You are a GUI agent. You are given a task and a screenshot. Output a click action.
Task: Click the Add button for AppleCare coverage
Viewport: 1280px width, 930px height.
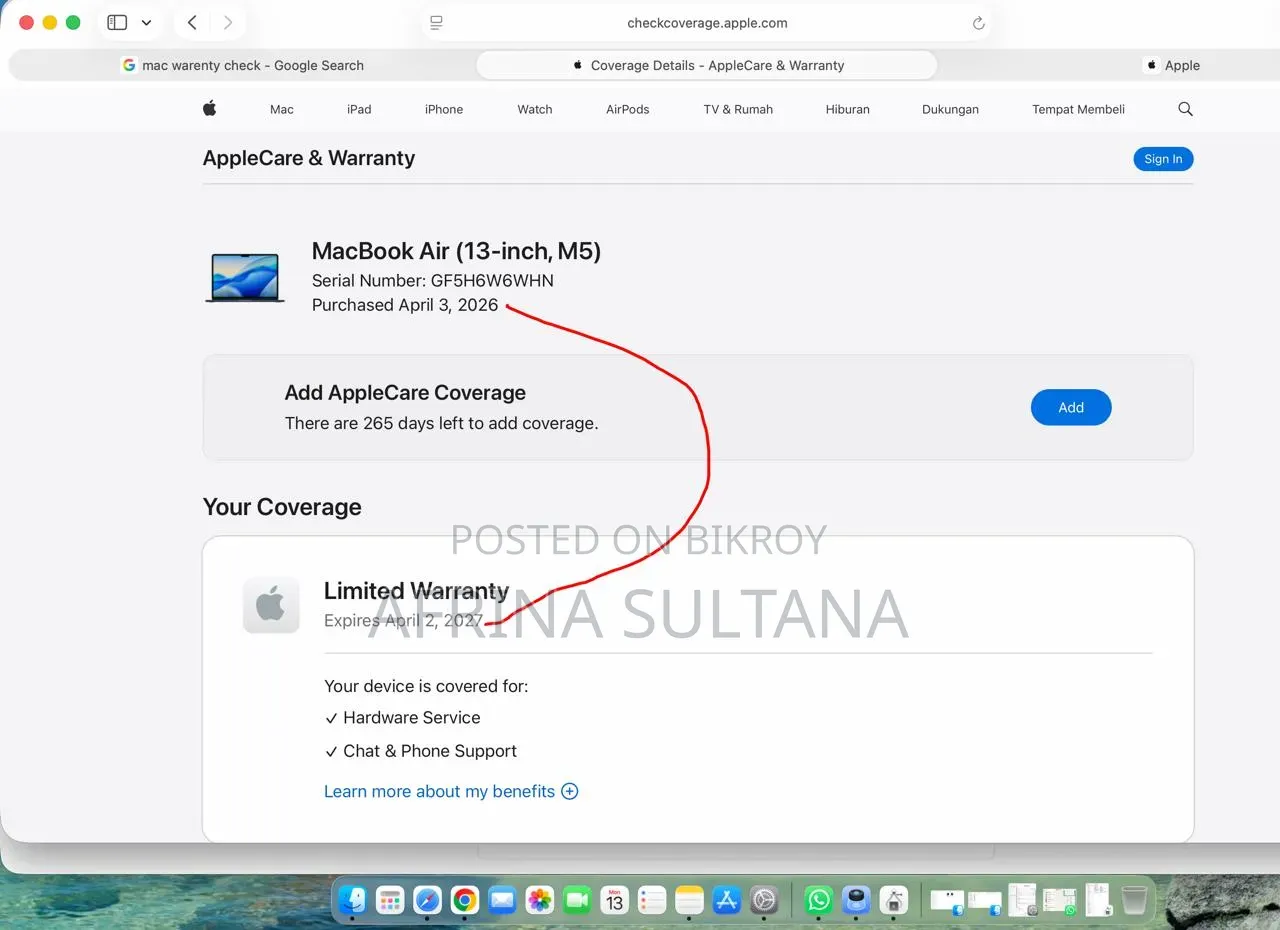(1071, 407)
